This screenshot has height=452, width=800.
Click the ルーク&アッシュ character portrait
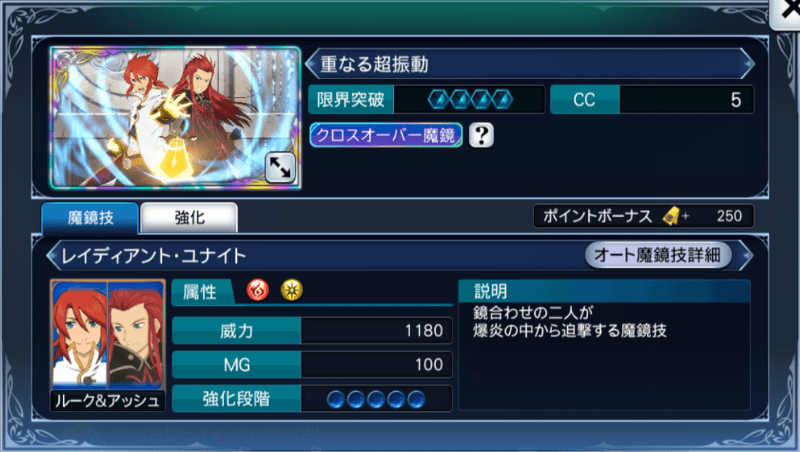(108, 345)
